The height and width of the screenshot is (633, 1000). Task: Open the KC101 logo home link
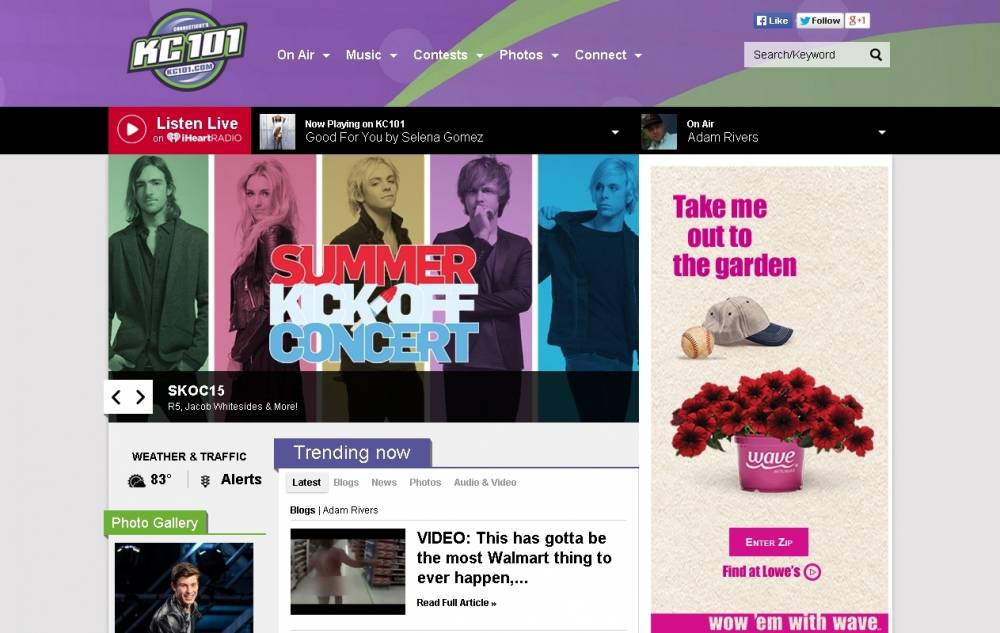pos(188,50)
